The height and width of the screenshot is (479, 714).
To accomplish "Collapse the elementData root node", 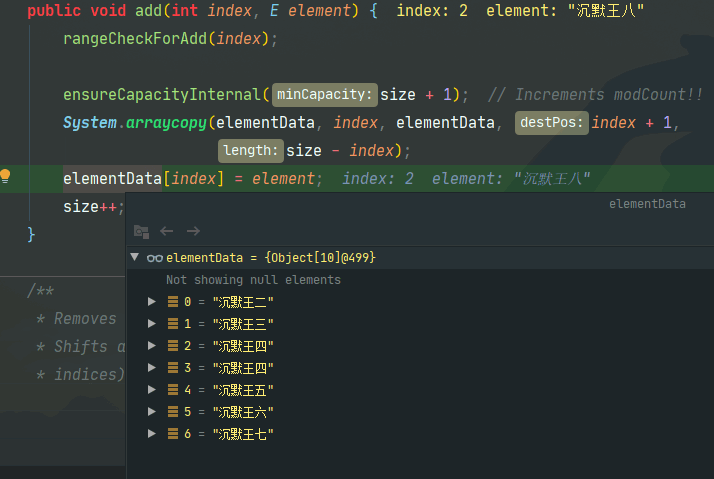I will click(135, 257).
